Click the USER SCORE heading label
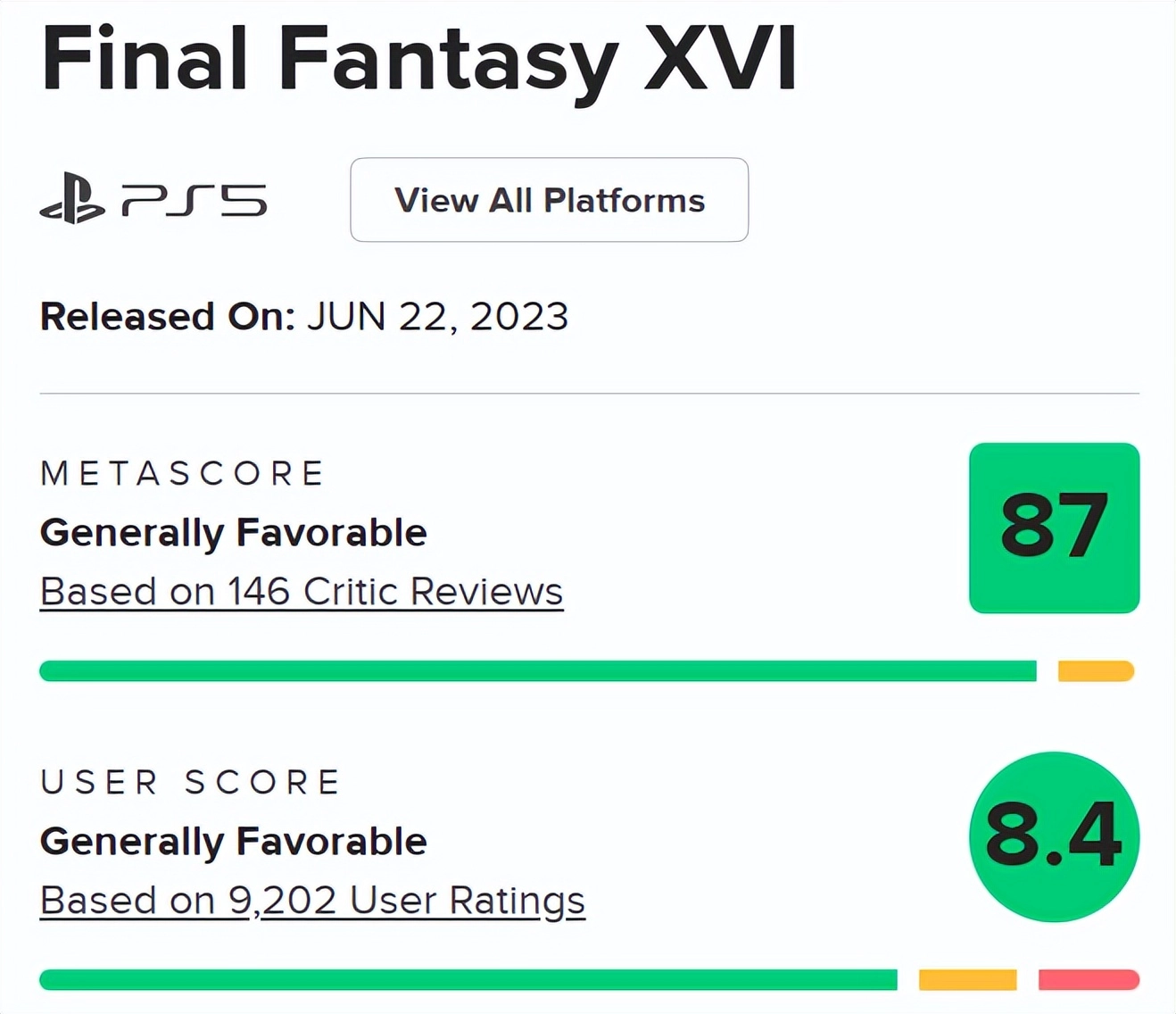This screenshot has width=1176, height=1014. pos(190,783)
